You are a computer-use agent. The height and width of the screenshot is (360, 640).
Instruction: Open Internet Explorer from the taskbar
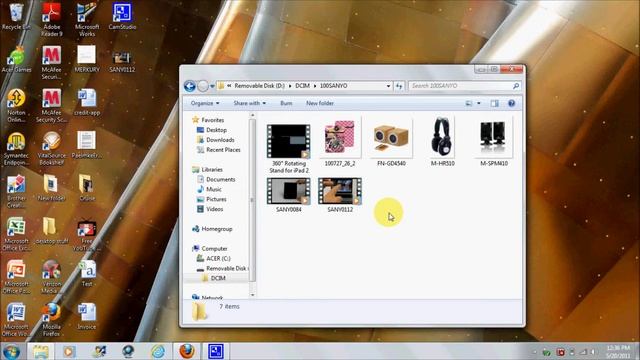[x=158, y=351]
